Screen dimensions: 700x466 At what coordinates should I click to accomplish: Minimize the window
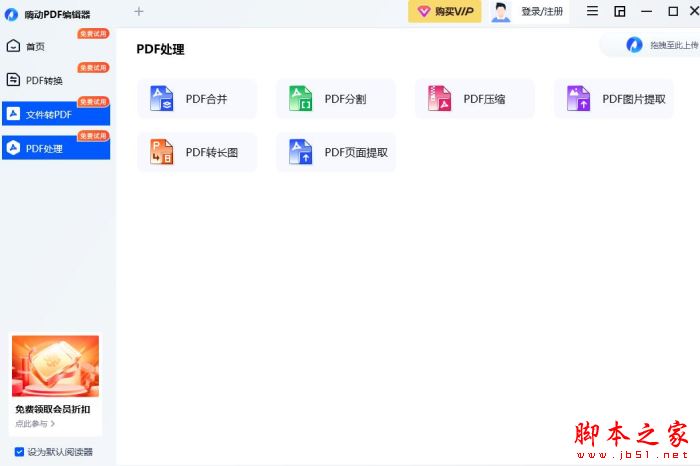click(x=646, y=12)
